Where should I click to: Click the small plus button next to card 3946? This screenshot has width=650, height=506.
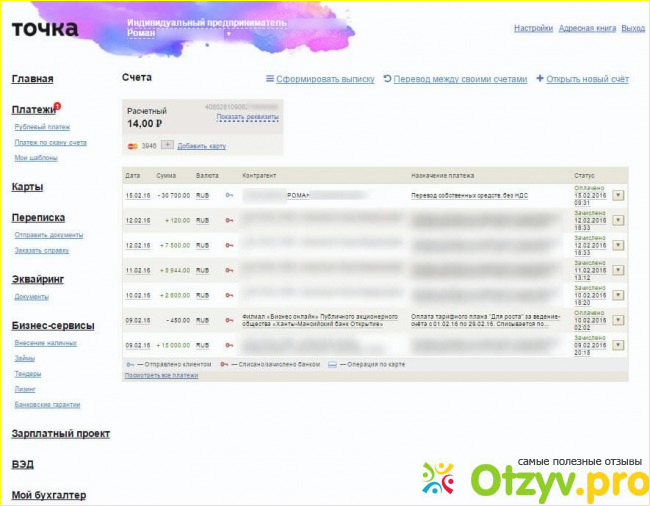point(167,145)
